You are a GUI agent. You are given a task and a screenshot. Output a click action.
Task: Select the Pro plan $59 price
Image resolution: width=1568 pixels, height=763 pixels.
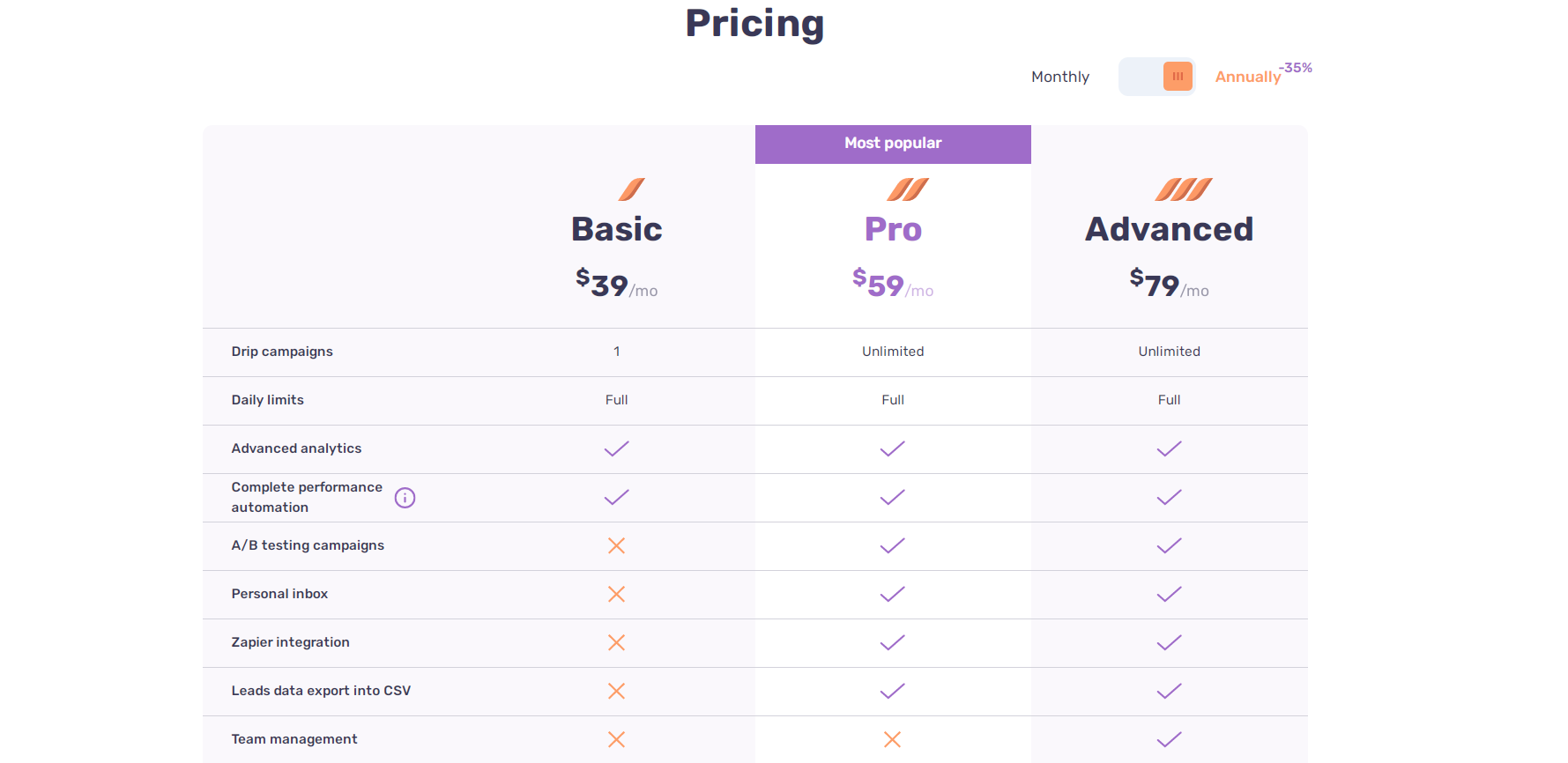coord(893,284)
